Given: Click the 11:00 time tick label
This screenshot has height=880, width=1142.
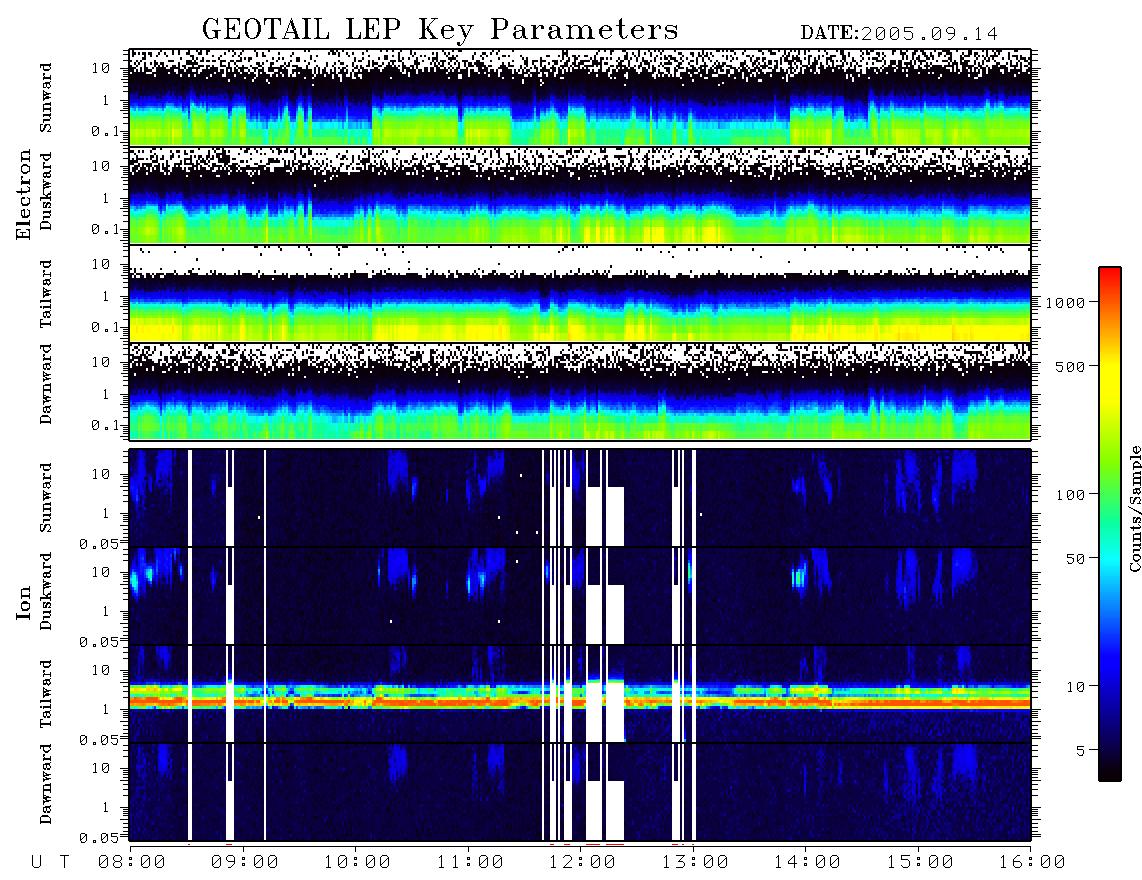Looking at the screenshot, I should (470, 863).
